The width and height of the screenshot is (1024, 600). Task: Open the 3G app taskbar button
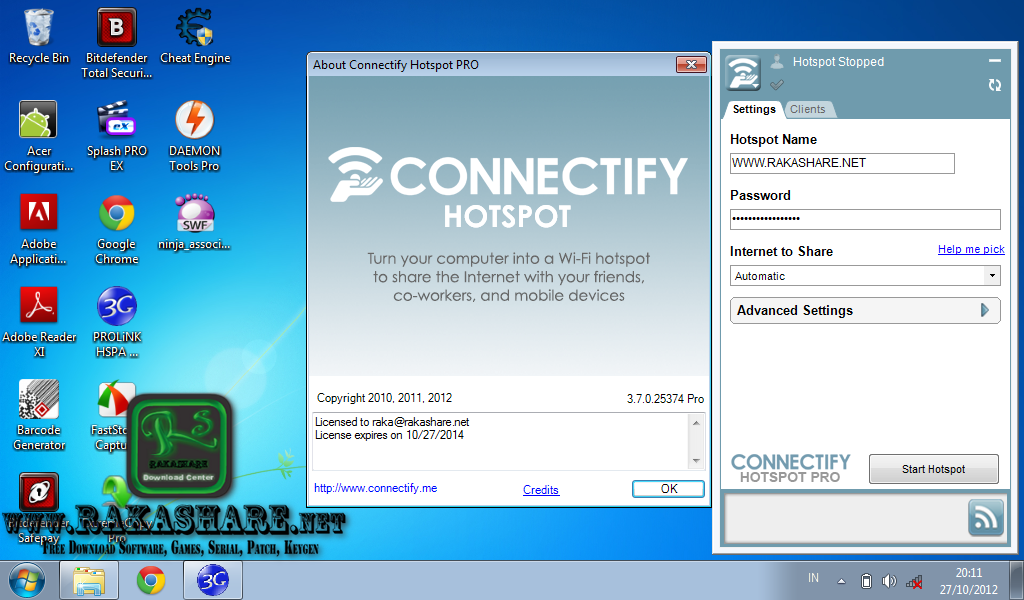pyautogui.click(x=213, y=580)
